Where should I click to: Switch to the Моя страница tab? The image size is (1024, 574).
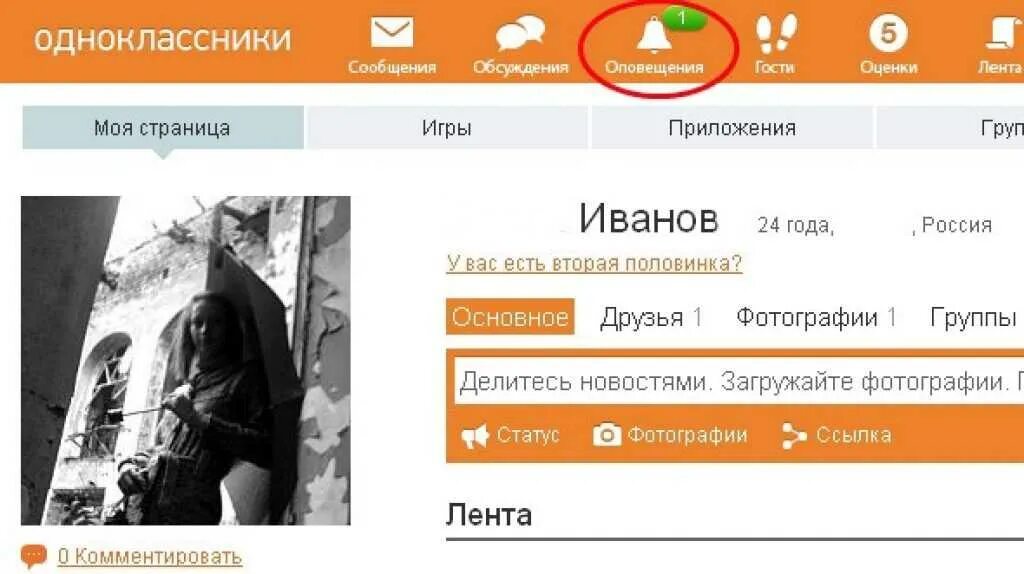click(163, 128)
